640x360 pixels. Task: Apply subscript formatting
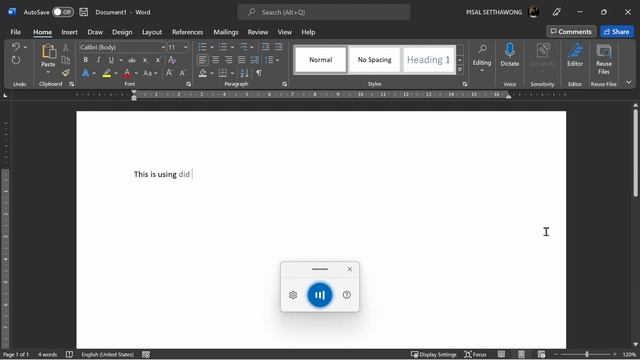(x=145, y=60)
